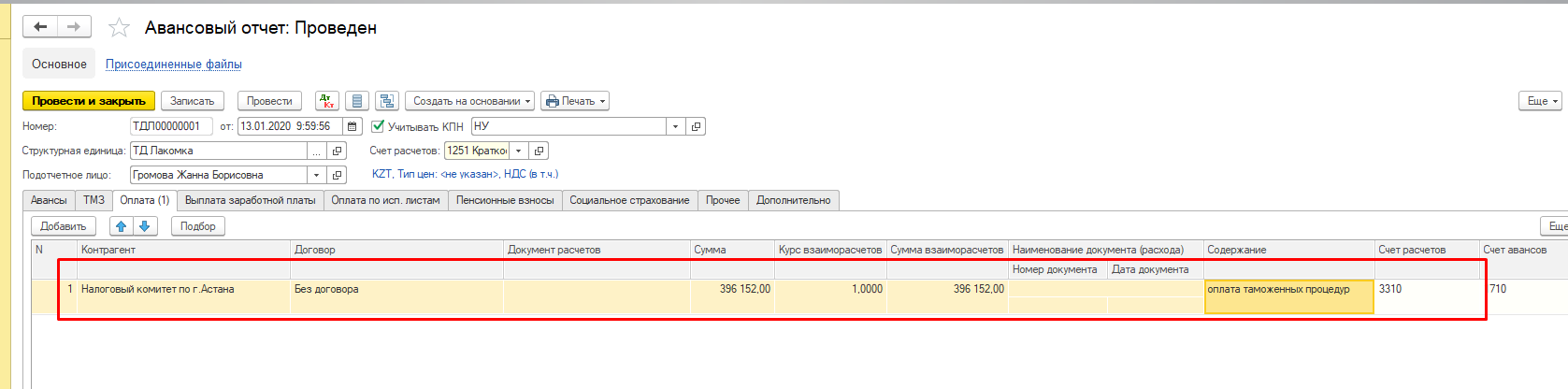Open the Дополнительно tab
Viewport: 1568px width, 389px height.
(794, 200)
